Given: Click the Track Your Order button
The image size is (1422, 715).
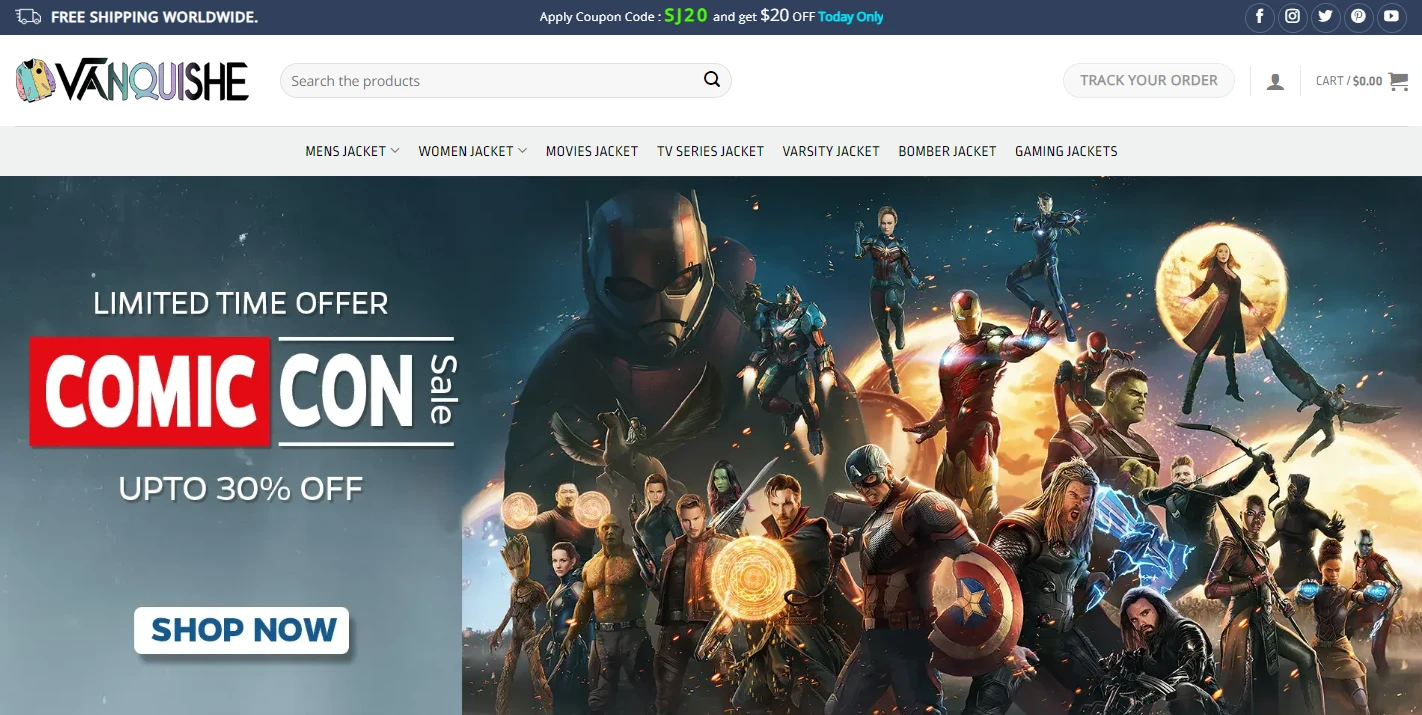Looking at the screenshot, I should point(1149,81).
